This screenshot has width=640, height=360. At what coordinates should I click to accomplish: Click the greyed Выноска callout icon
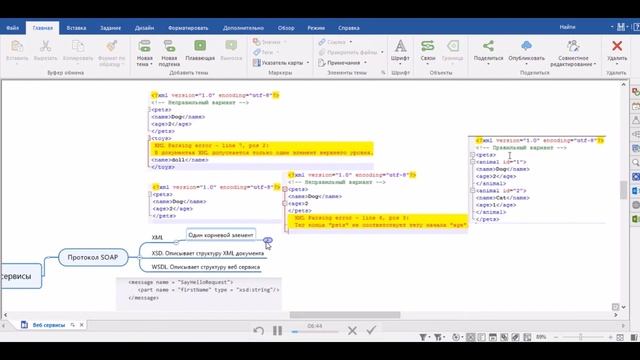click(231, 46)
